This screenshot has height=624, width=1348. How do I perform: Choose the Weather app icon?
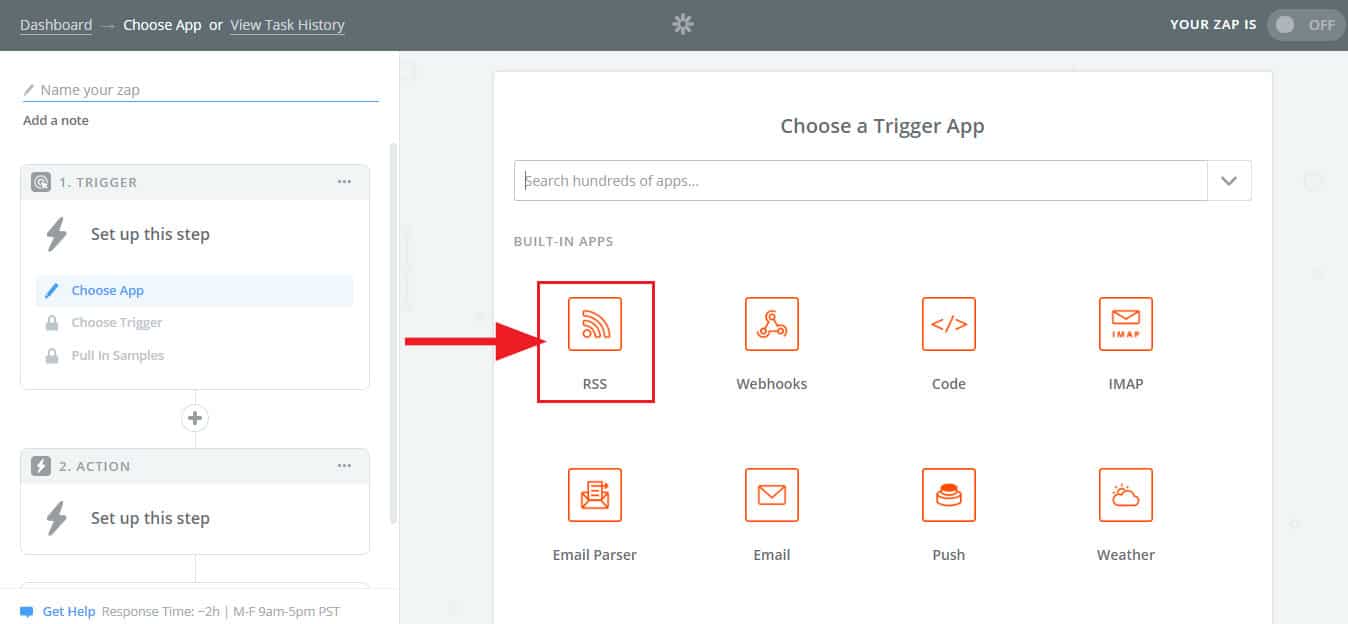[1126, 495]
